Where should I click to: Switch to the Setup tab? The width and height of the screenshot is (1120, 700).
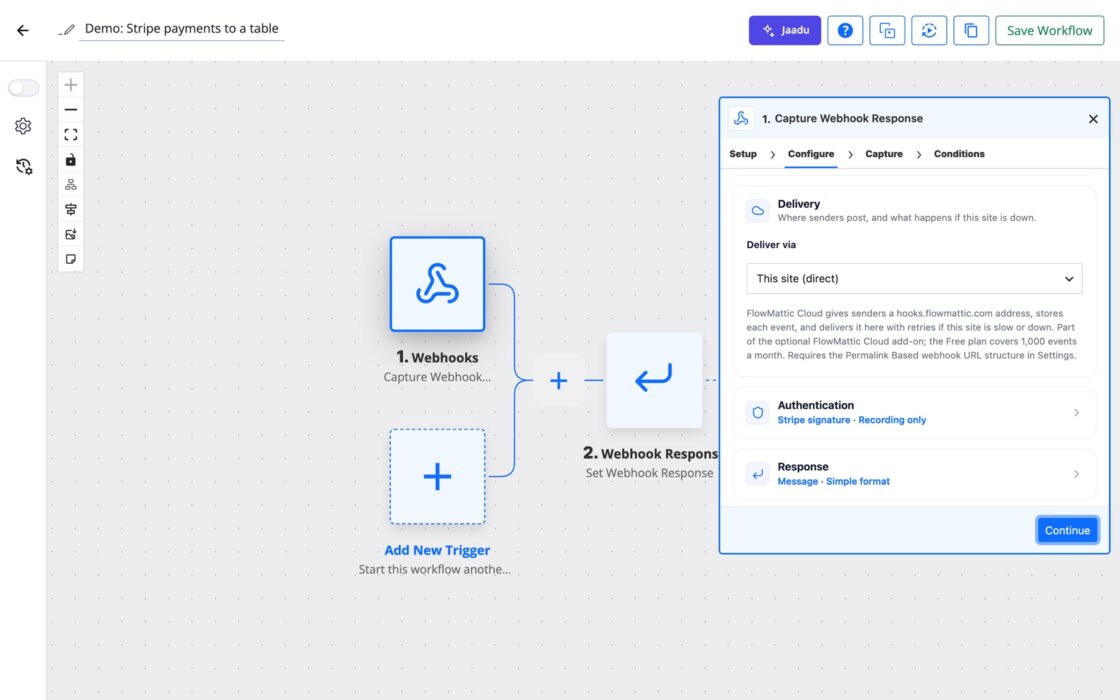pos(743,154)
